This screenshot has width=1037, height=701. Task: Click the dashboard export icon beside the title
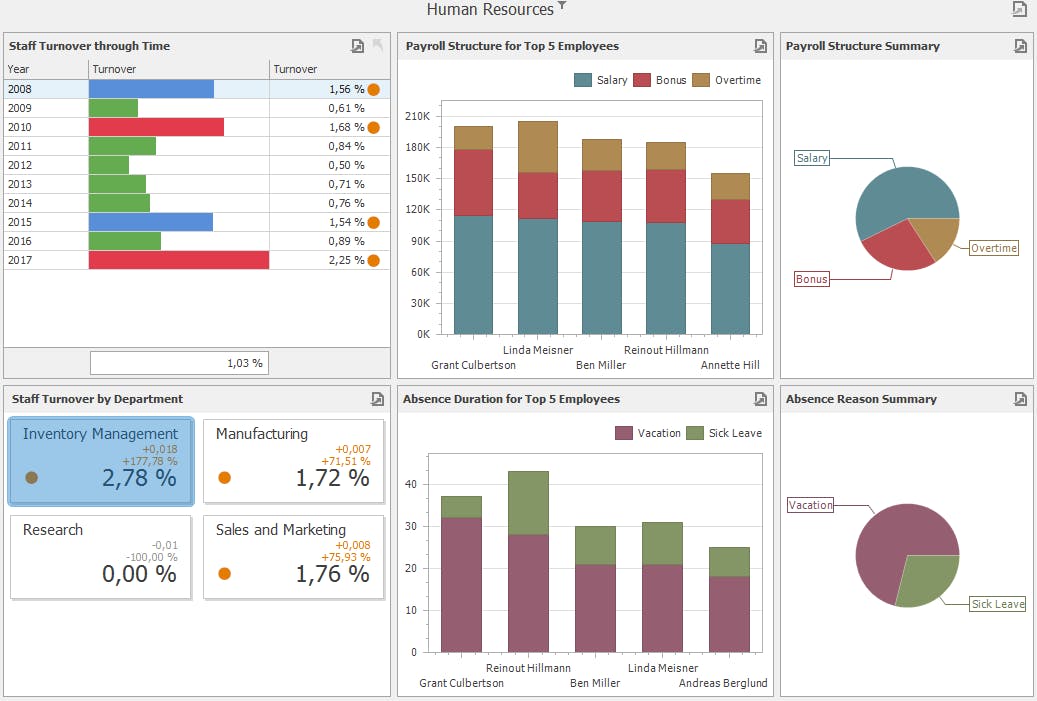point(1020,9)
